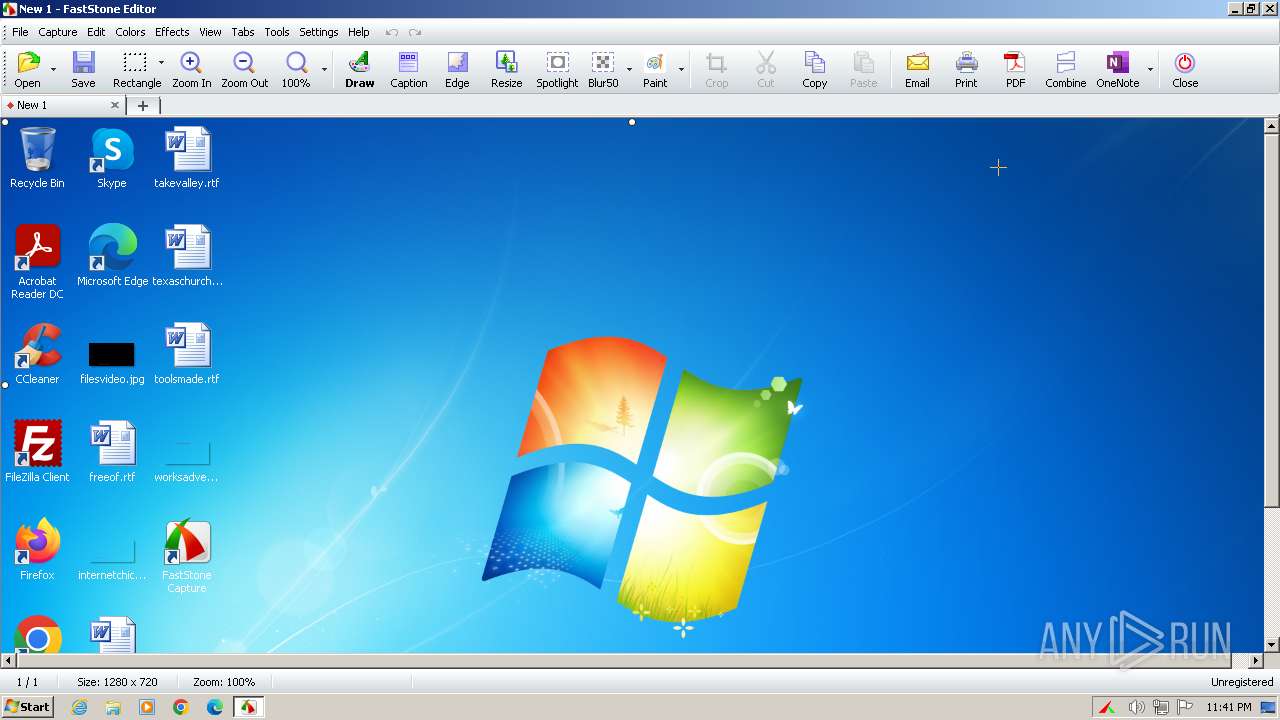
Task: Open the Tabs menu
Action: pyautogui.click(x=243, y=32)
